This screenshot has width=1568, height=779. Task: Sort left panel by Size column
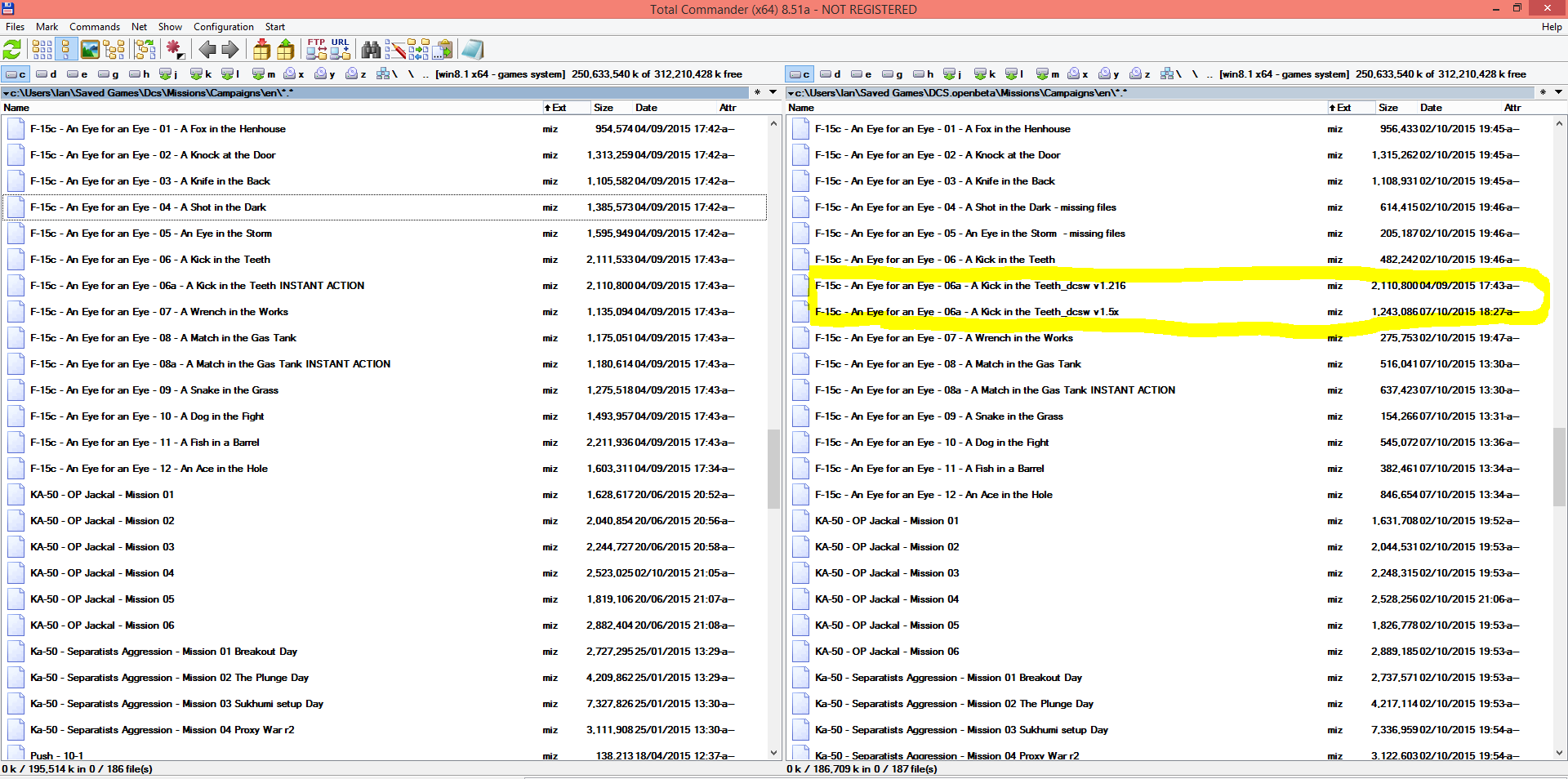click(x=604, y=108)
